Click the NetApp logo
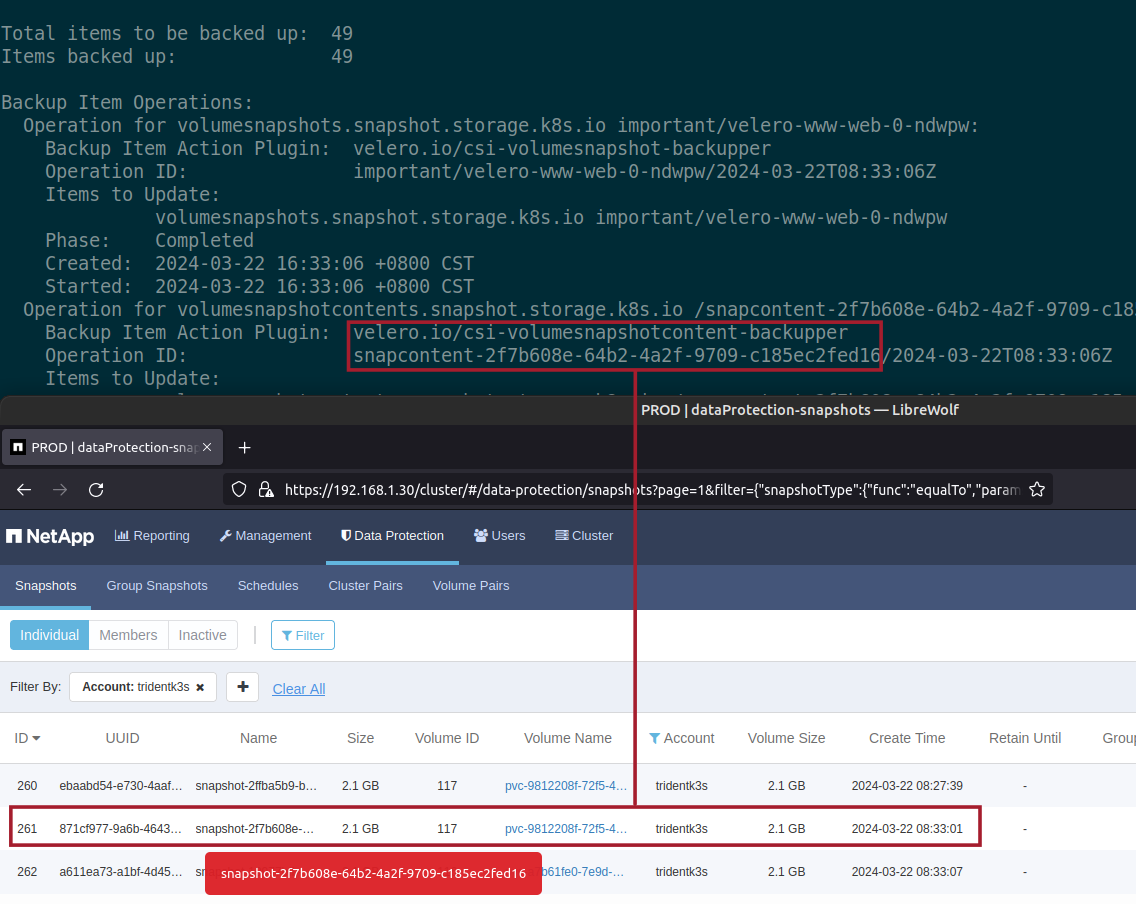The image size is (1136, 904). click(50, 536)
